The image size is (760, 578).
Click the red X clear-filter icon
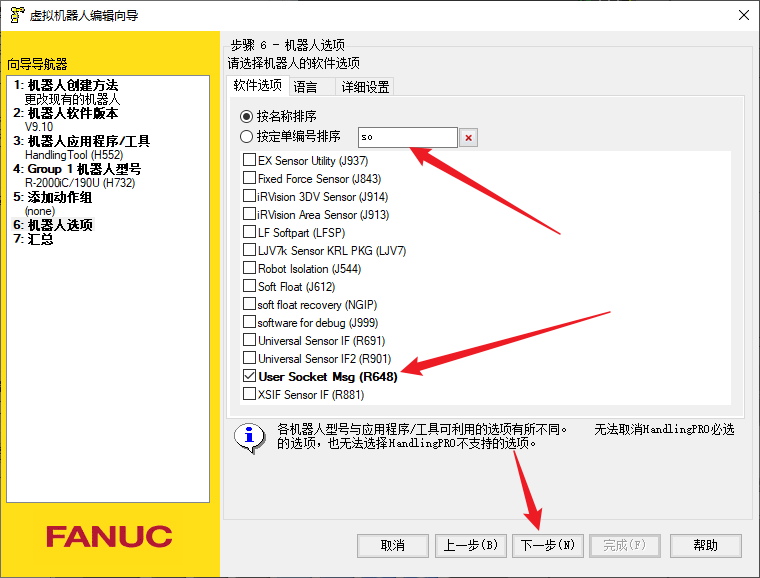coord(468,138)
